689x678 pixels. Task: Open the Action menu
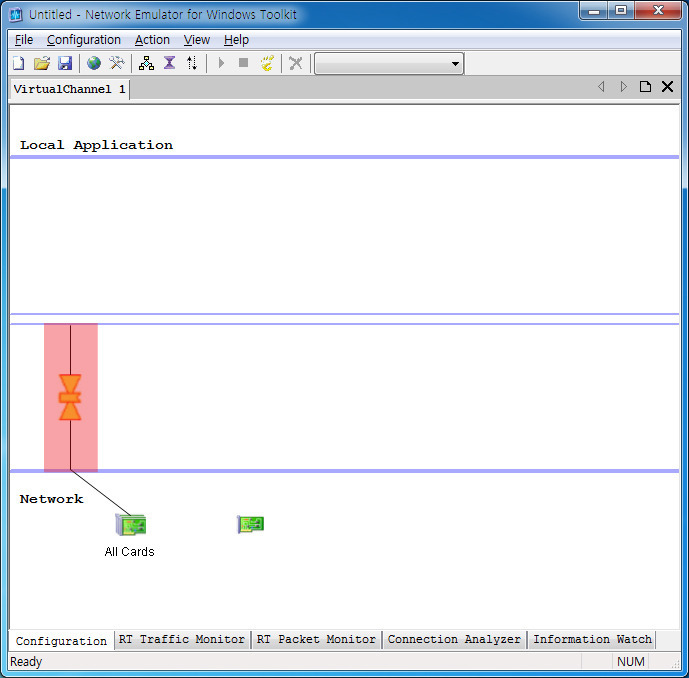(x=152, y=40)
